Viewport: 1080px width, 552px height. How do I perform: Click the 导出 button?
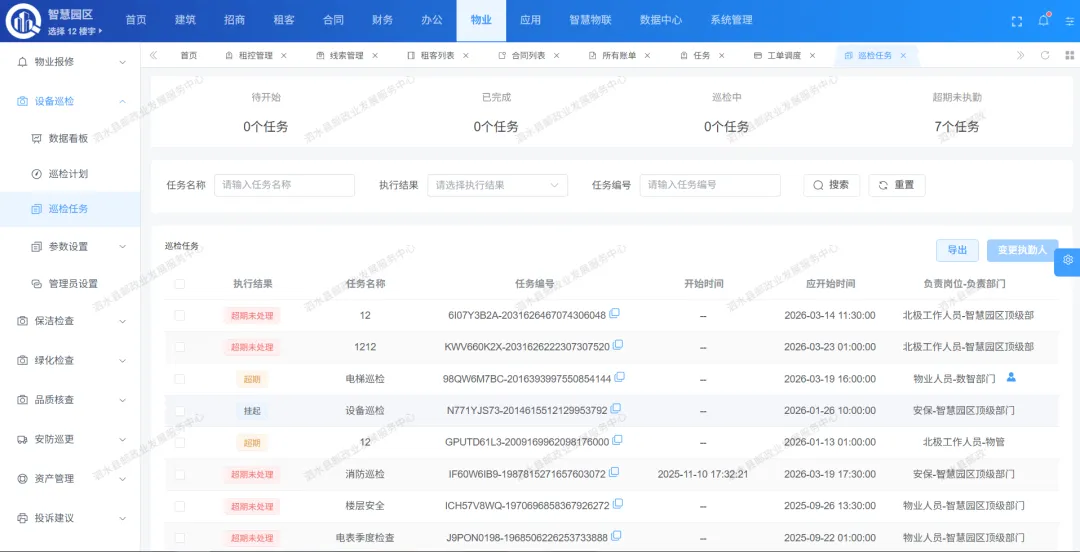(957, 250)
